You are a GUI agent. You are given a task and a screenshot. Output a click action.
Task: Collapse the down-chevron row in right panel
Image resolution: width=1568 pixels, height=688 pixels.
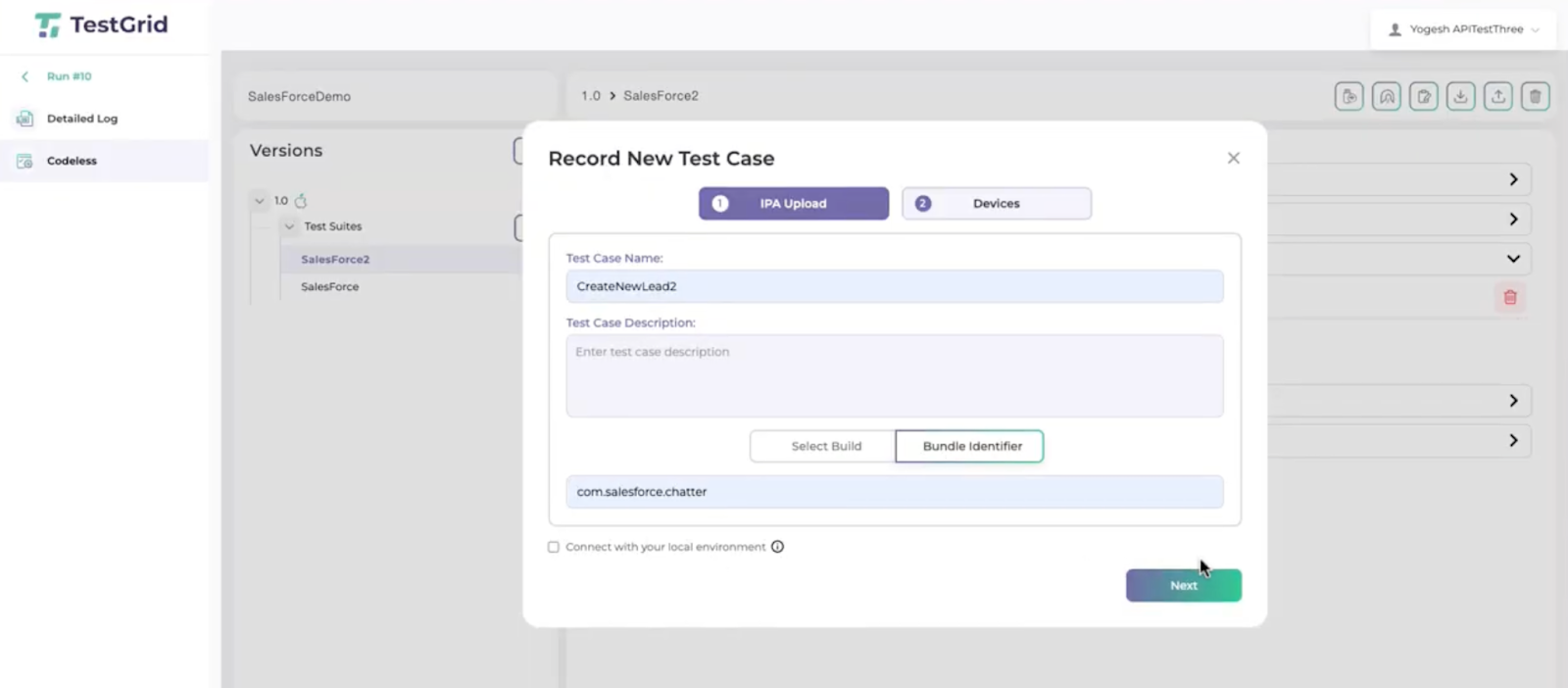click(x=1513, y=259)
